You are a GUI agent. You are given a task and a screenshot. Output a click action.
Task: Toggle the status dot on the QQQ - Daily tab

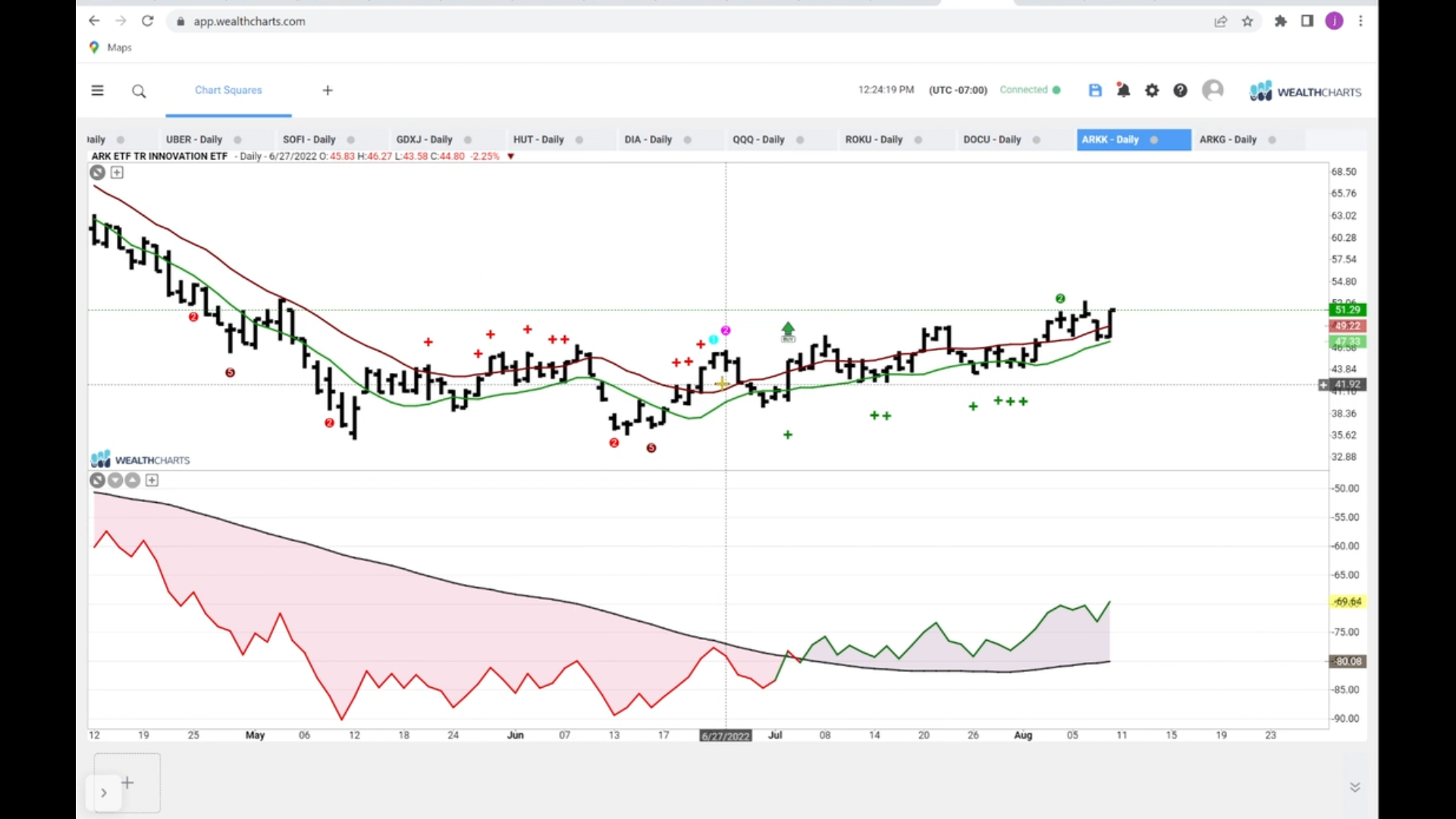tap(800, 140)
